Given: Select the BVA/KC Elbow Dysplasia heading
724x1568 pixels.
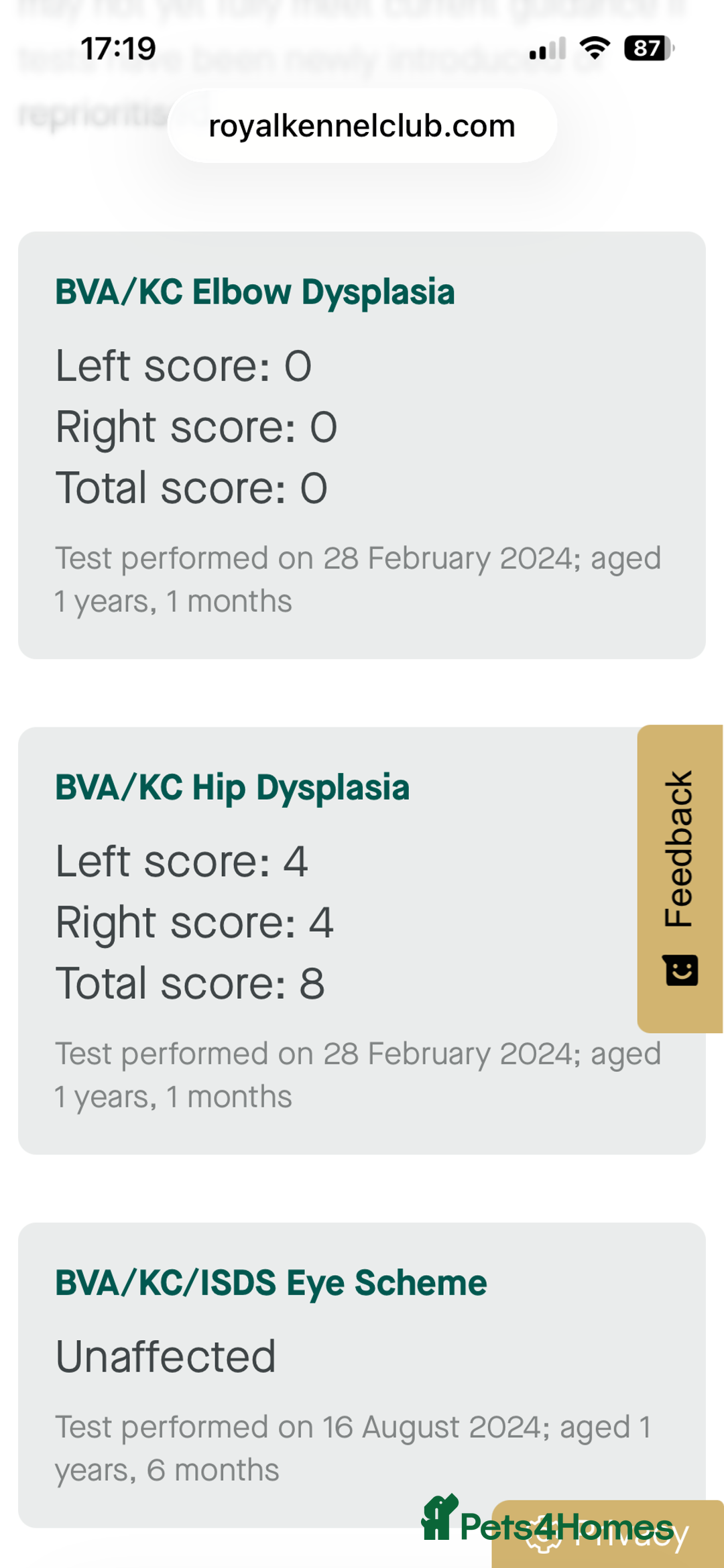Looking at the screenshot, I should 255,292.
